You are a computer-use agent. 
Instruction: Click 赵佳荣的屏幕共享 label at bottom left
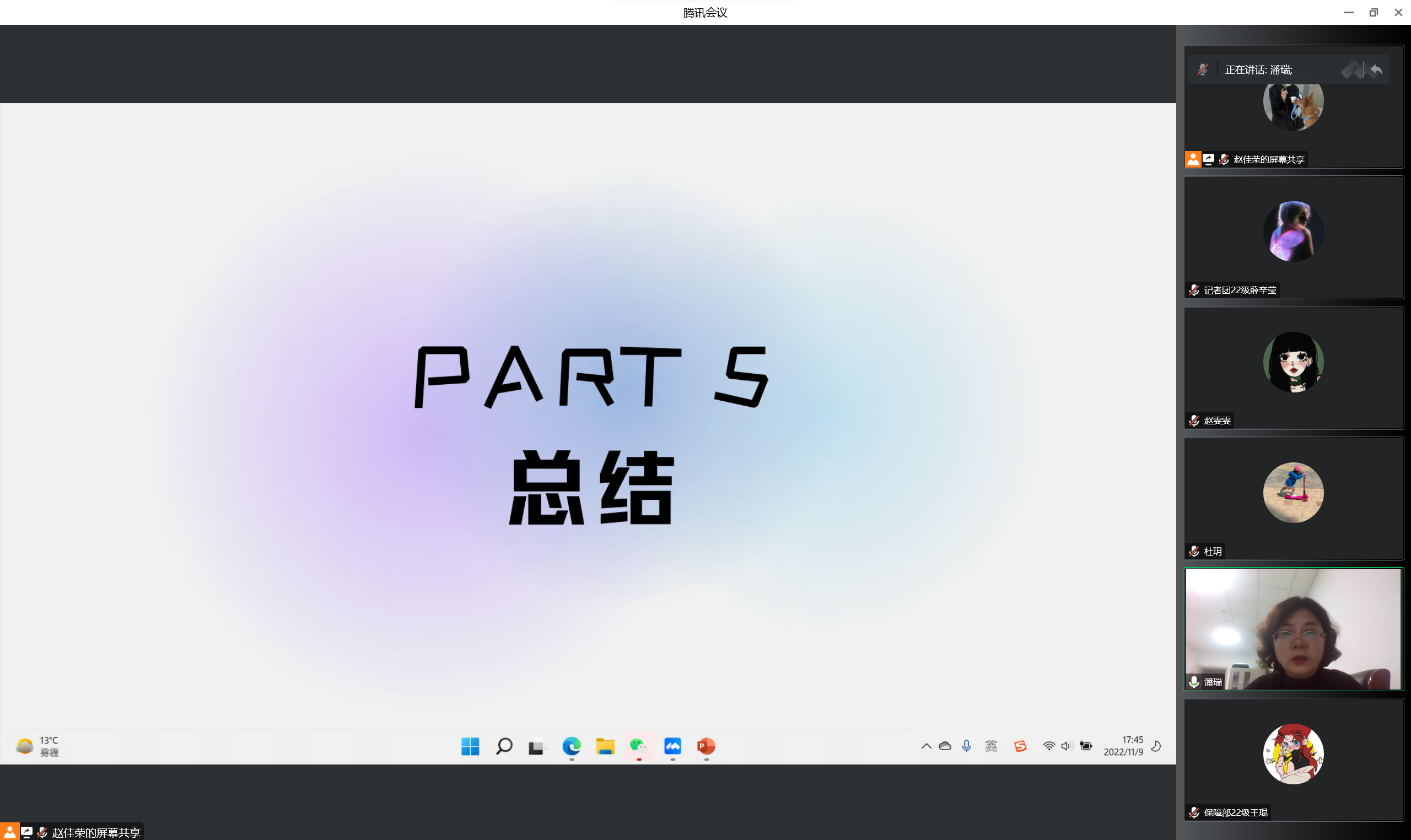coord(96,832)
